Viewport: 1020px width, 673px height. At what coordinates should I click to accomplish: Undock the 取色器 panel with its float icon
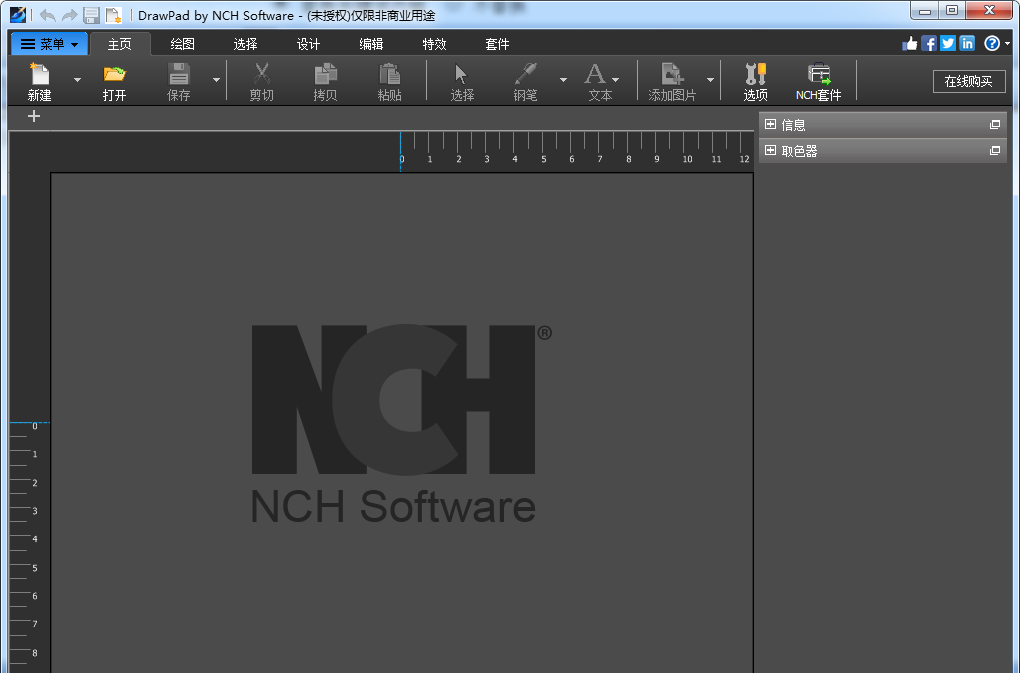click(x=995, y=150)
